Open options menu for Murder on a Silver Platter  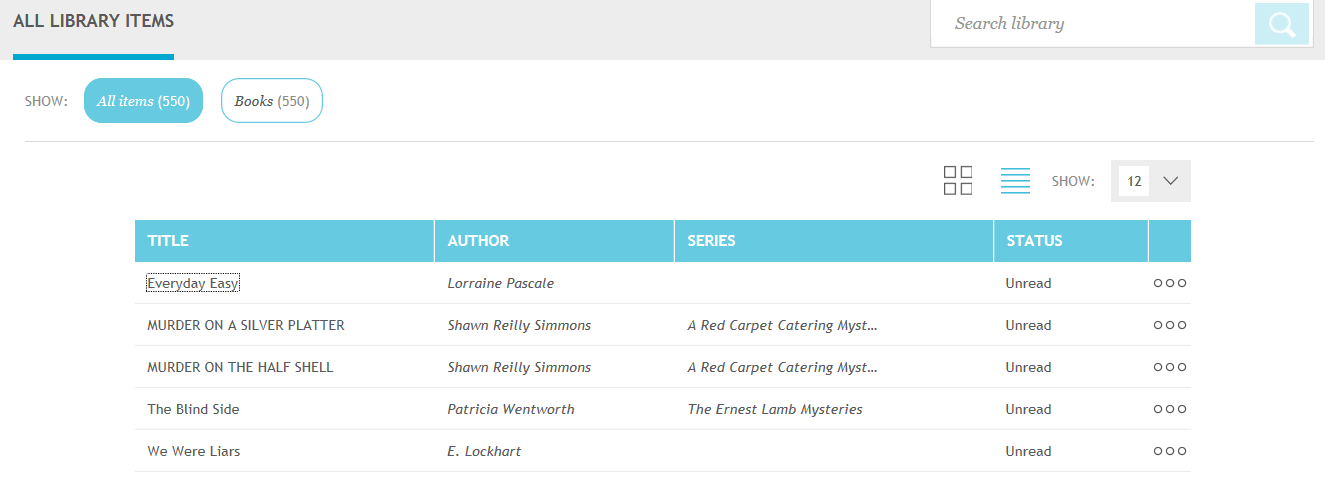1169,325
